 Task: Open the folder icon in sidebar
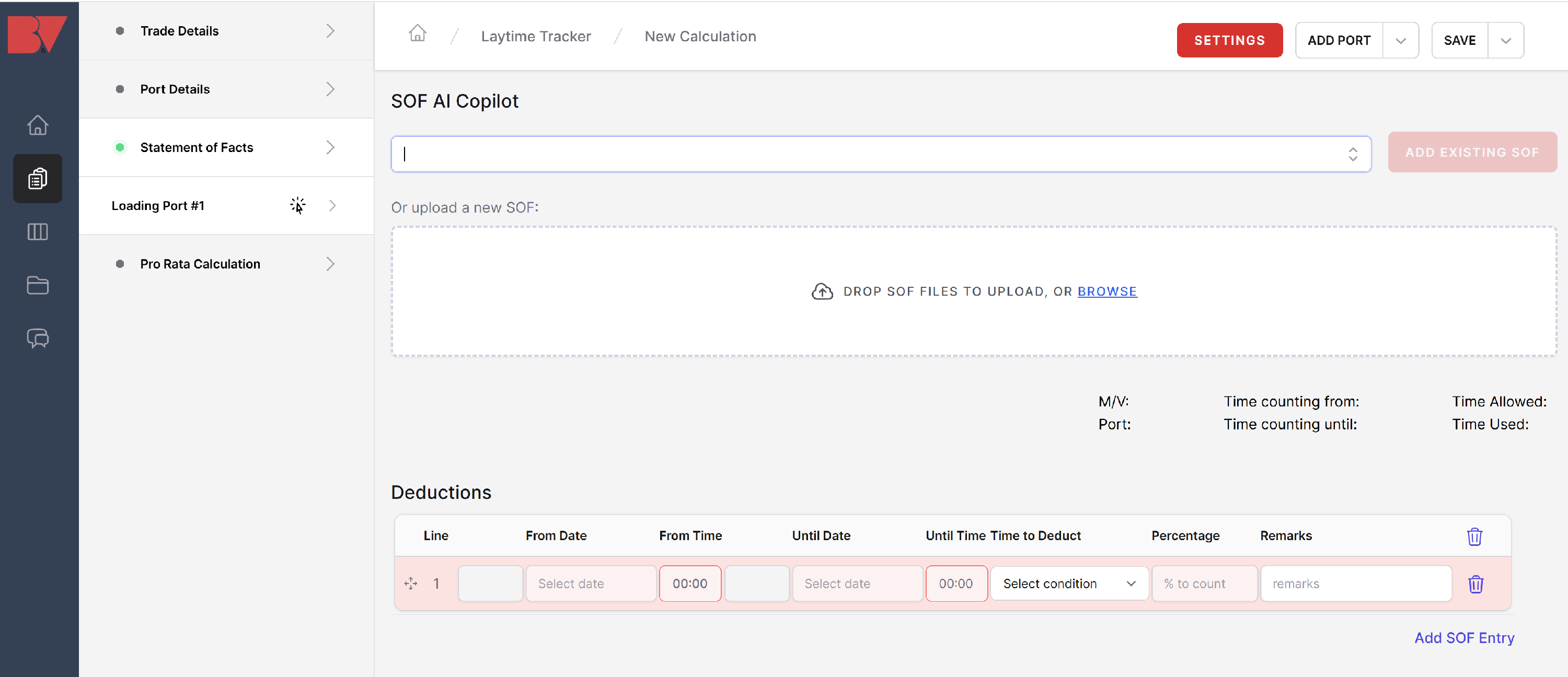pos(38,285)
